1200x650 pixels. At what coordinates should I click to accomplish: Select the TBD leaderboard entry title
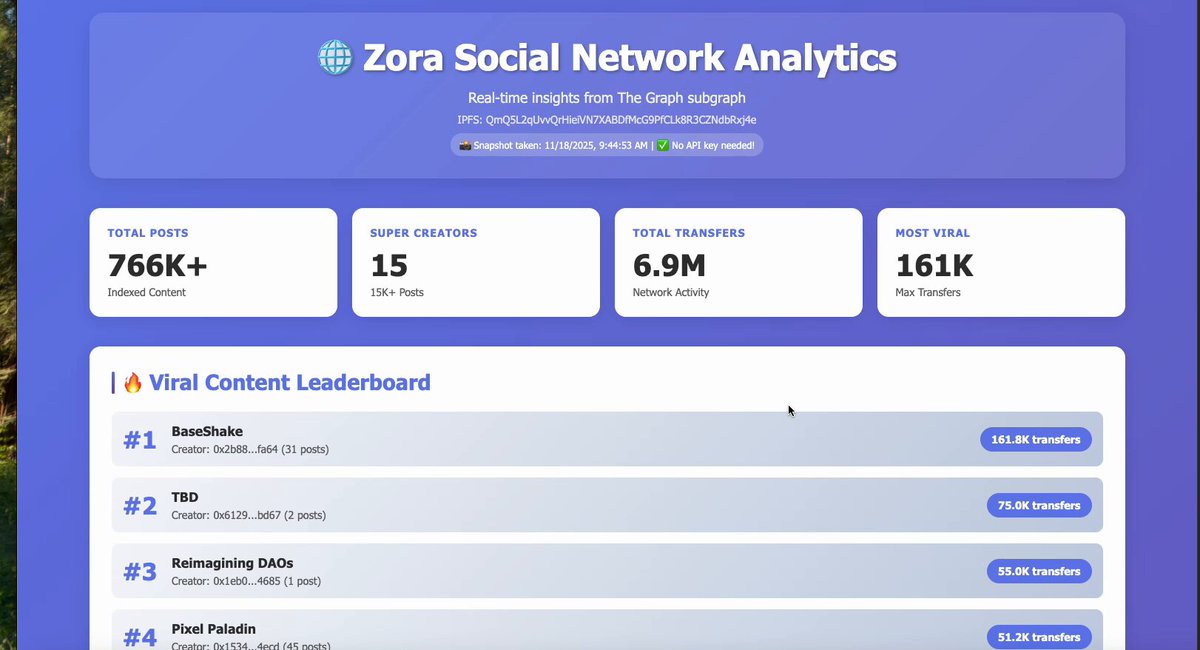click(185, 497)
